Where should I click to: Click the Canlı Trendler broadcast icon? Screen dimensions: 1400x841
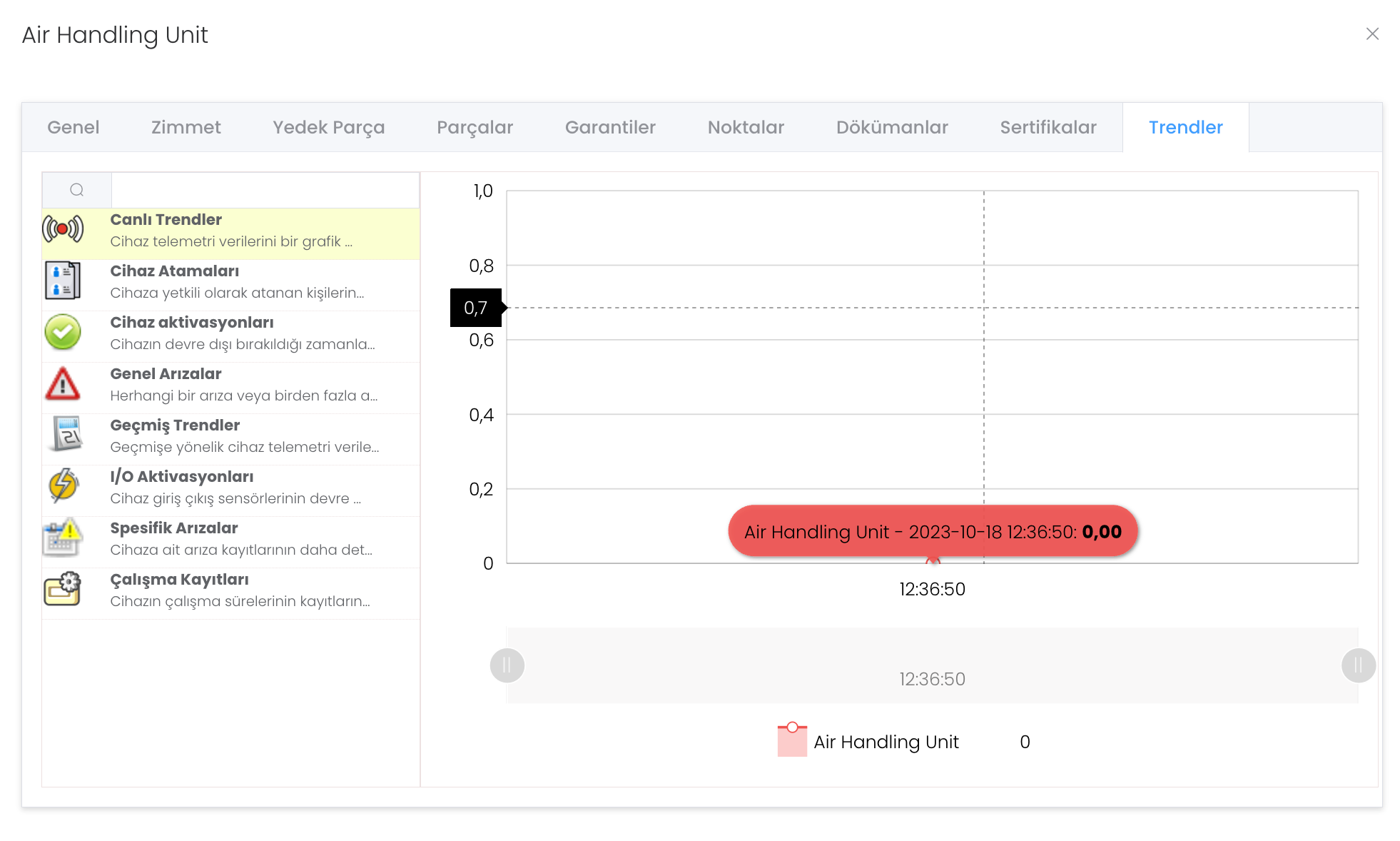coord(63,229)
